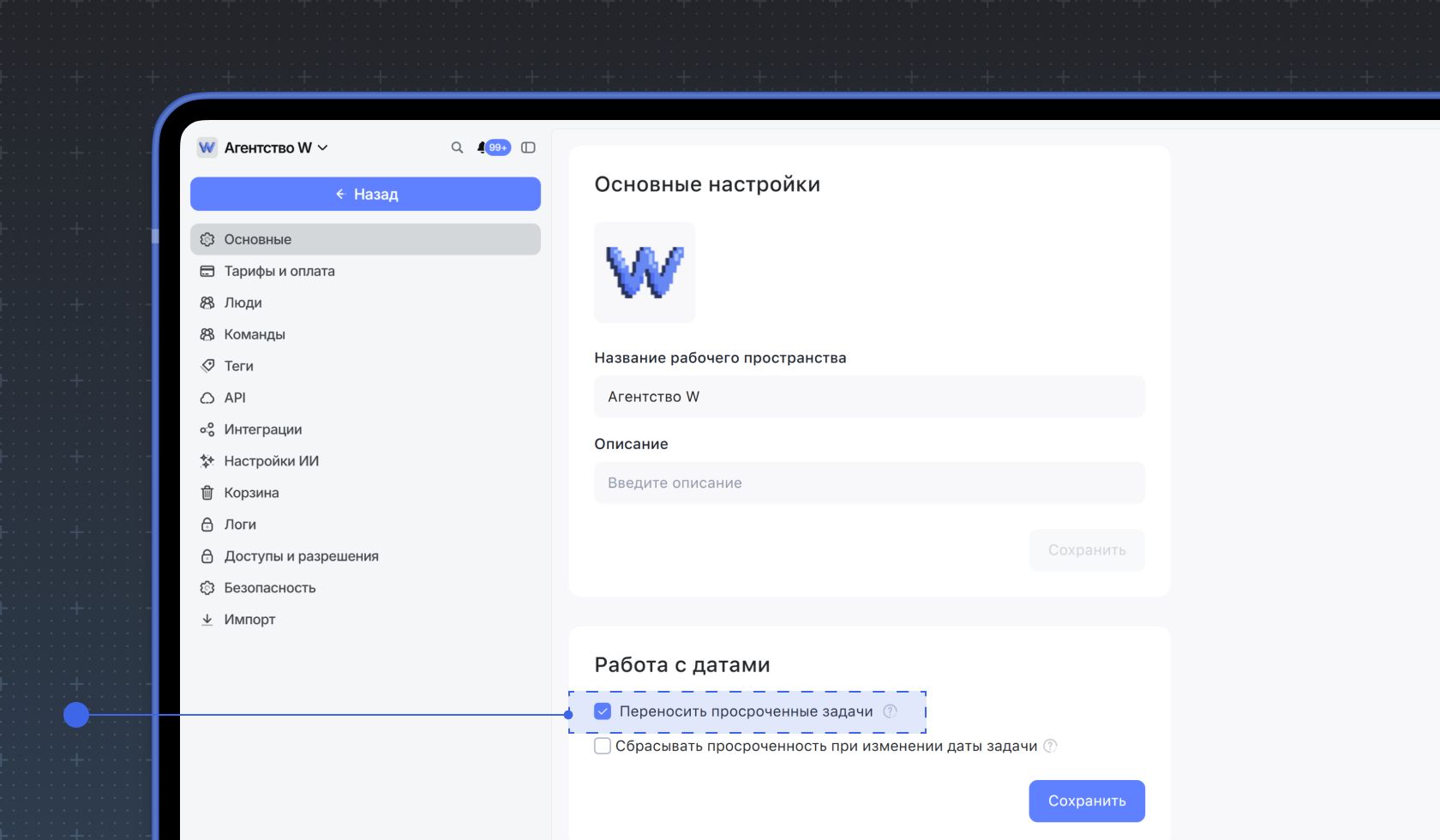Click Сохранить under Работа с датами
The height and width of the screenshot is (840, 1440).
[x=1086, y=801]
